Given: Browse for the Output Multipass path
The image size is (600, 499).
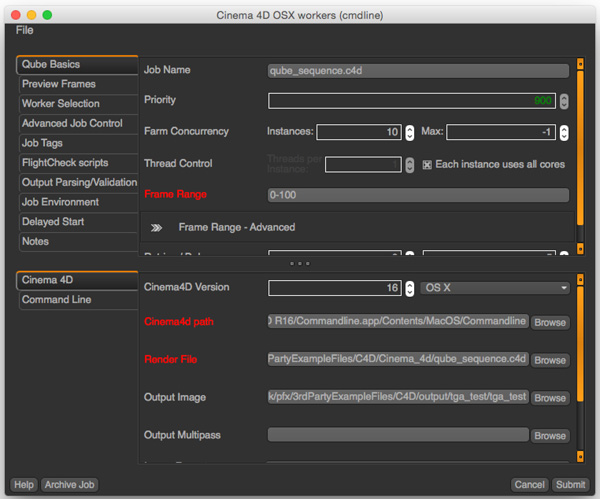Looking at the screenshot, I should [550, 436].
